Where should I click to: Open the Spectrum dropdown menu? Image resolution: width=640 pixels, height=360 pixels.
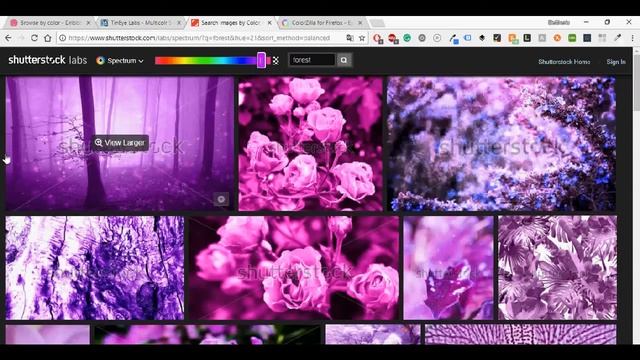point(120,60)
